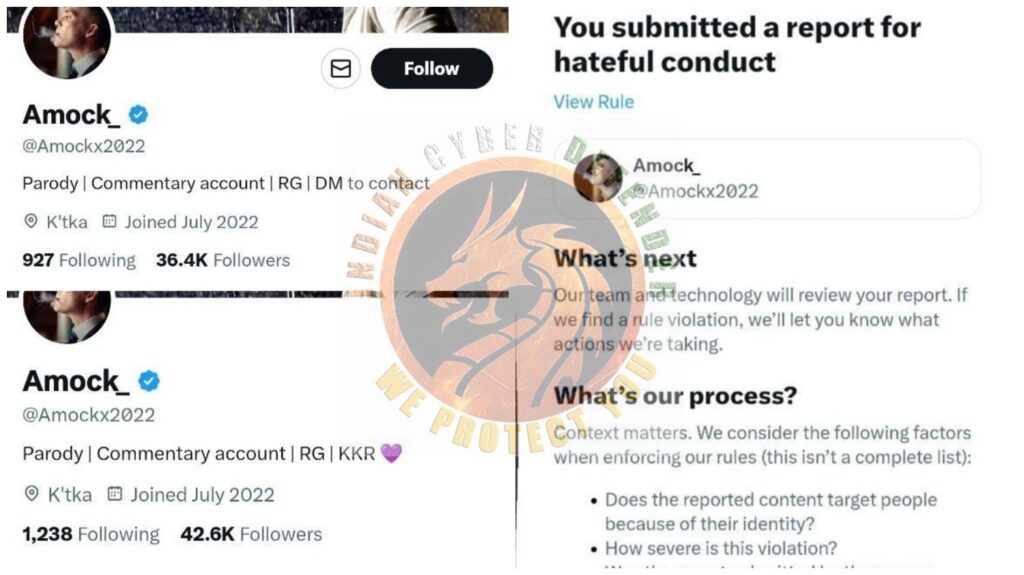The image size is (1024, 575).
Task: Open the 927 Following list
Action: click(79, 260)
